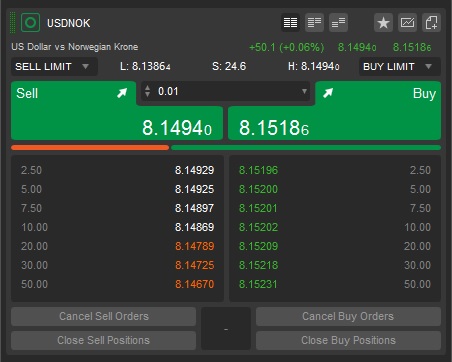Click ask volume 20.00 beside 8.15209
This screenshot has height=362, width=452.
(x=417, y=246)
